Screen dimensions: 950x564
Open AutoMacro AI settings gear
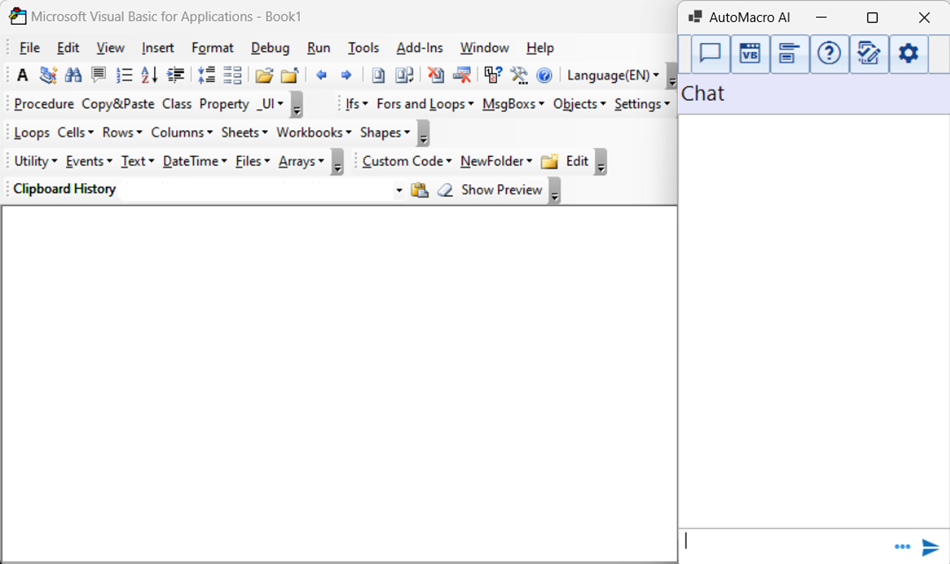908,54
